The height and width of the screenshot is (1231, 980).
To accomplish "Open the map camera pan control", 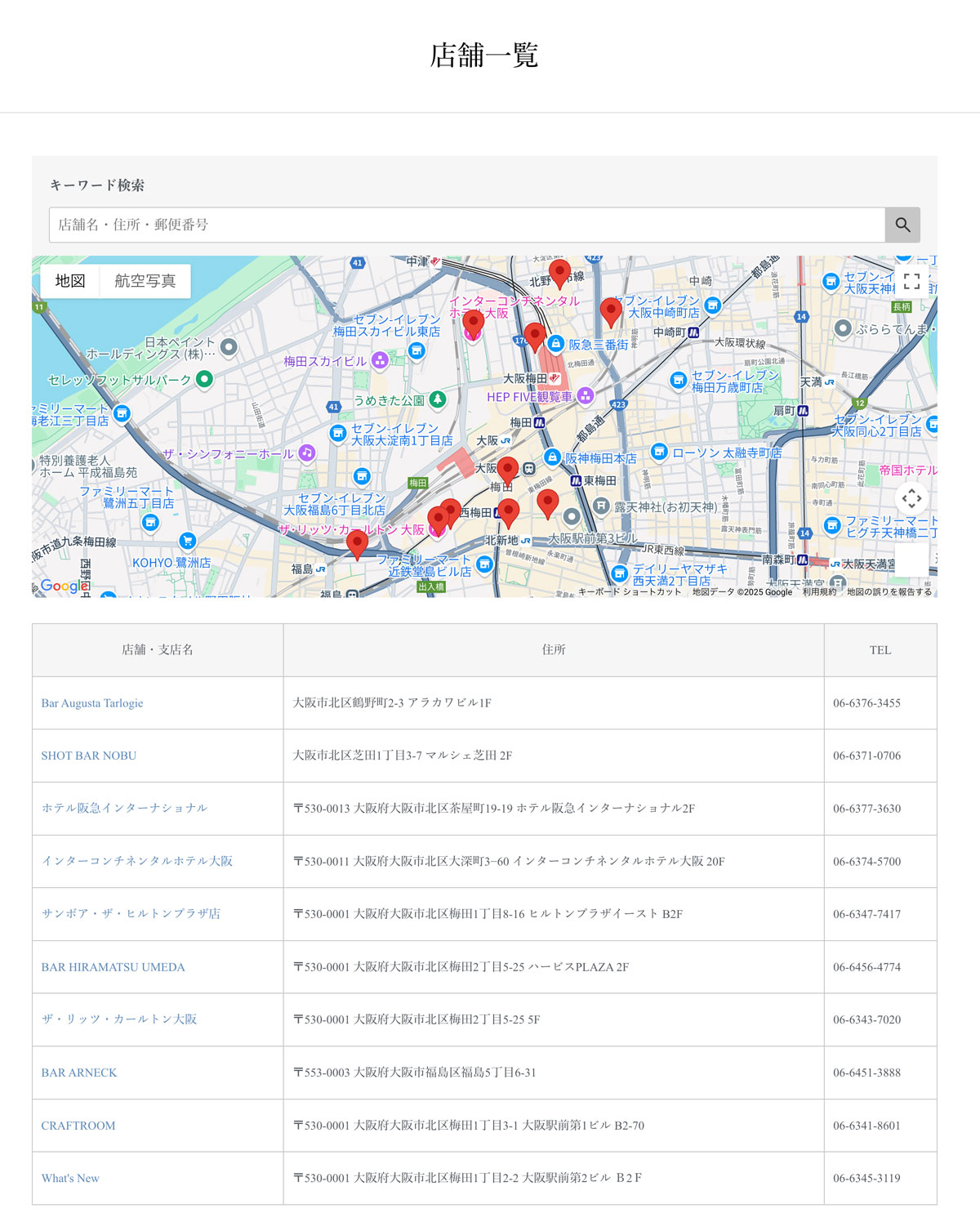I will pos(911,497).
